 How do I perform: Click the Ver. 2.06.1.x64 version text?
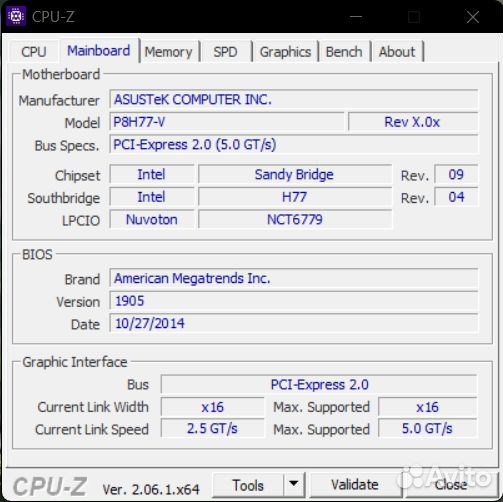[151, 489]
